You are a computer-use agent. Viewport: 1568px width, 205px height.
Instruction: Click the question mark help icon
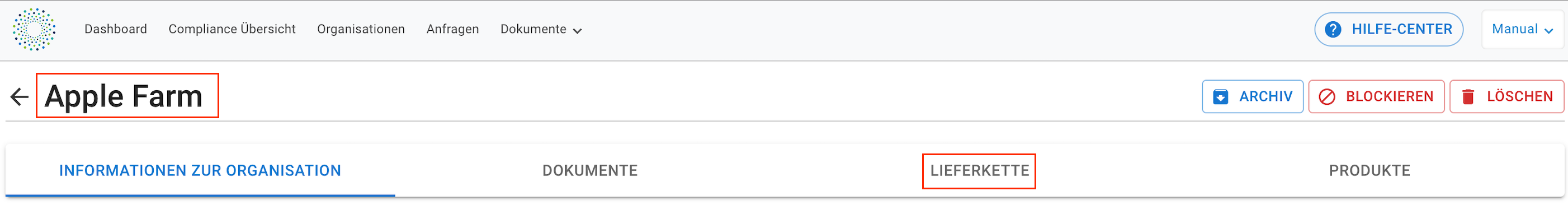(1333, 29)
